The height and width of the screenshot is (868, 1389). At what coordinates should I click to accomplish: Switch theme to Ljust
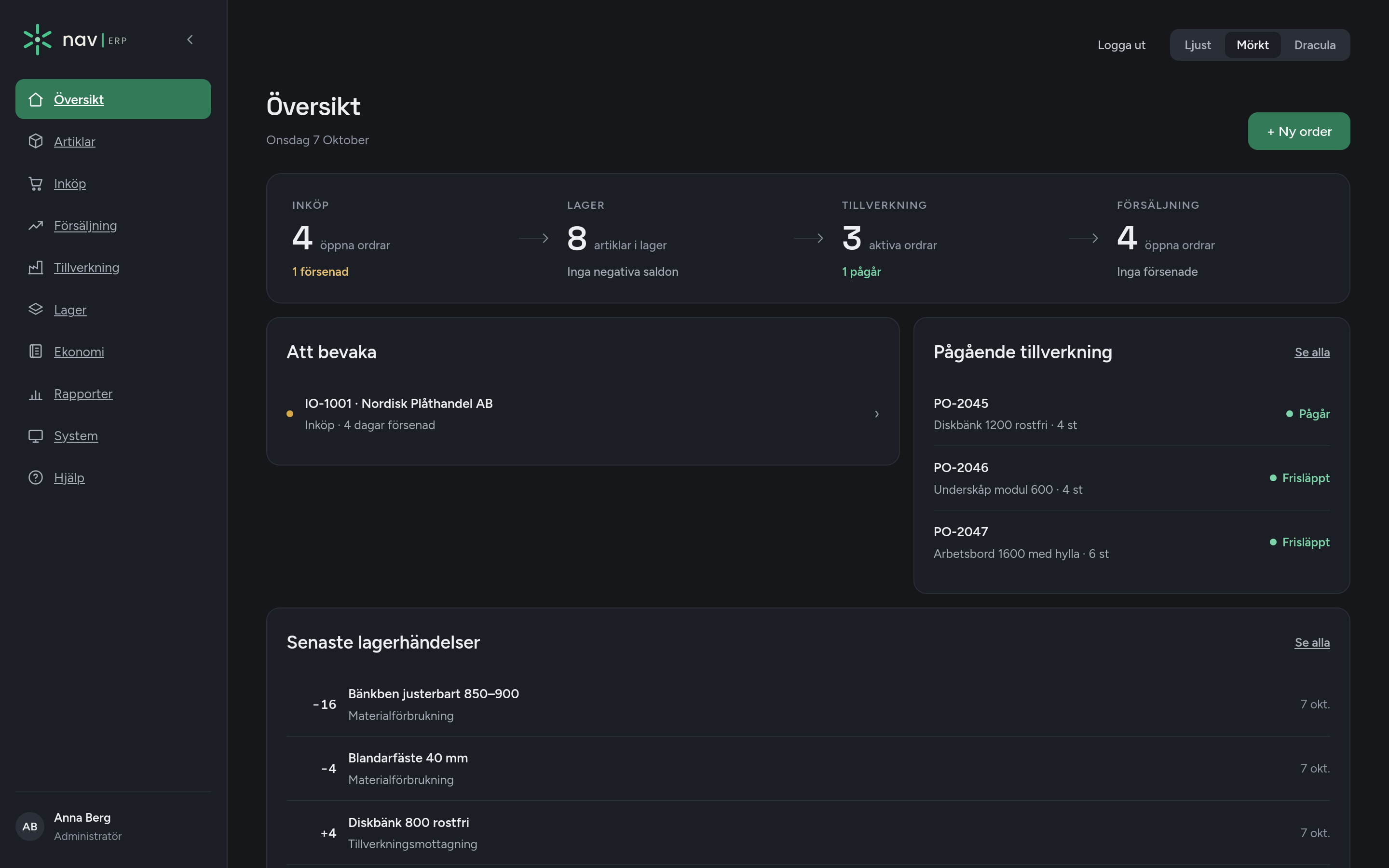(1198, 45)
